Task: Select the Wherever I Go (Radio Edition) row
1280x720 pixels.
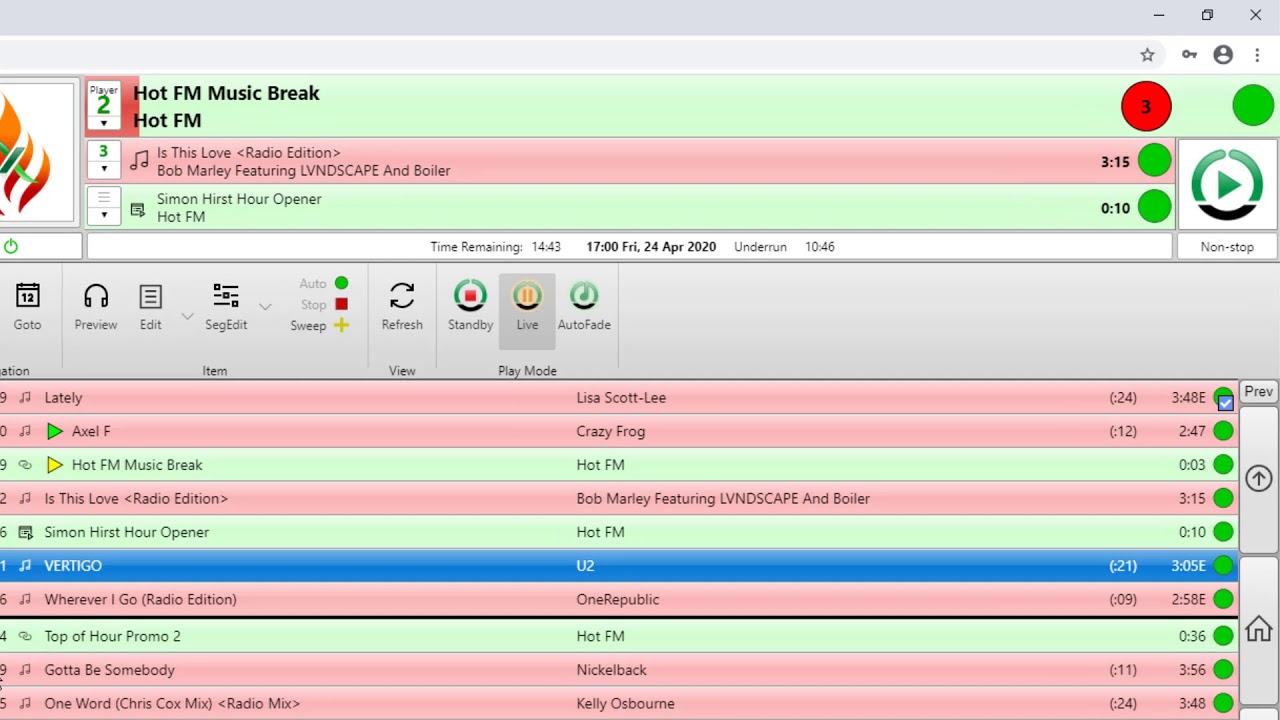Action: (x=619, y=599)
